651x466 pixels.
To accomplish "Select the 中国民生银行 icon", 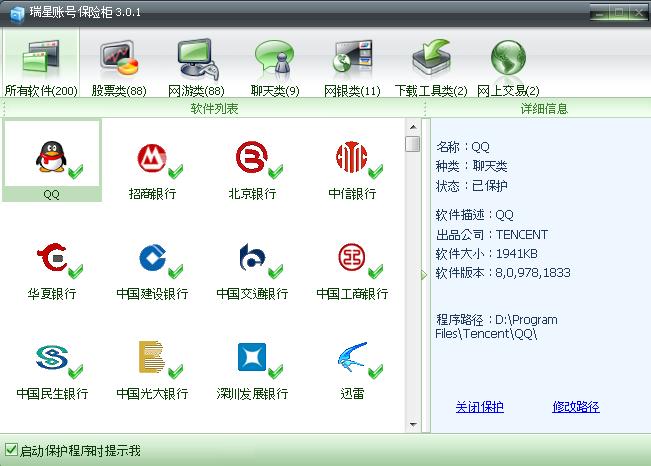I will [52, 357].
